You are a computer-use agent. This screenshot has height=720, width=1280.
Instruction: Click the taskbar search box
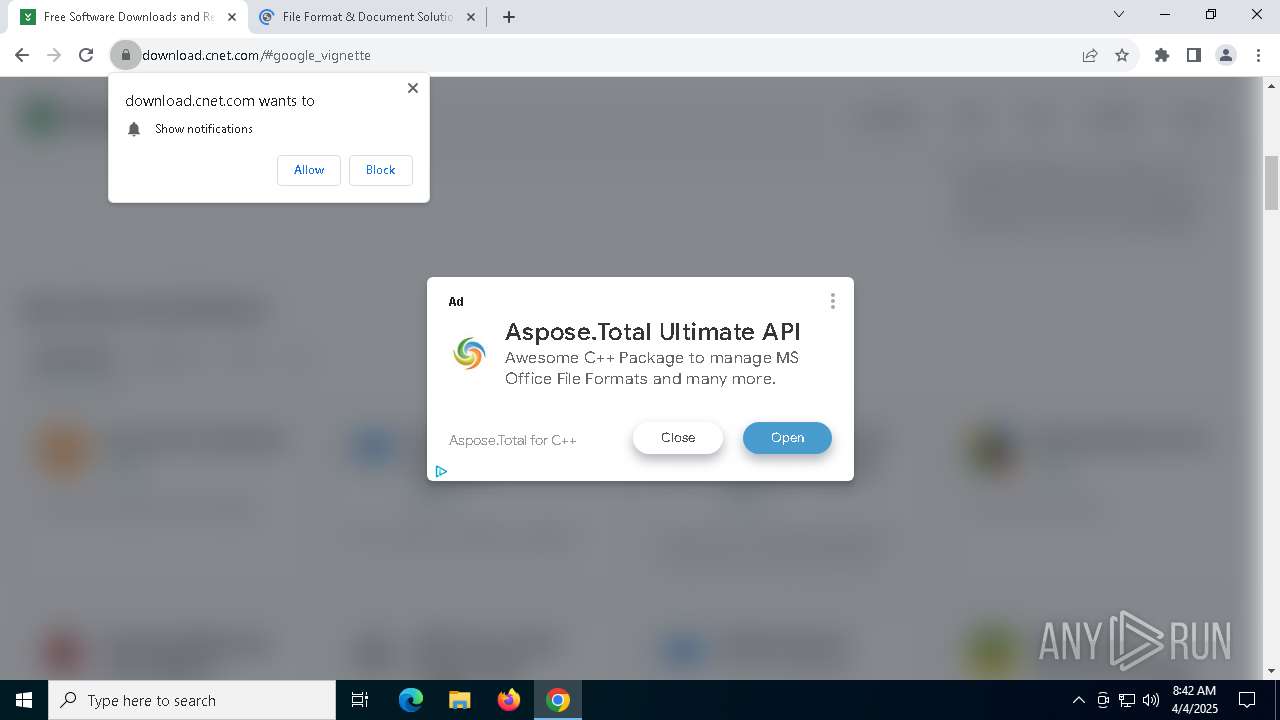coord(192,700)
